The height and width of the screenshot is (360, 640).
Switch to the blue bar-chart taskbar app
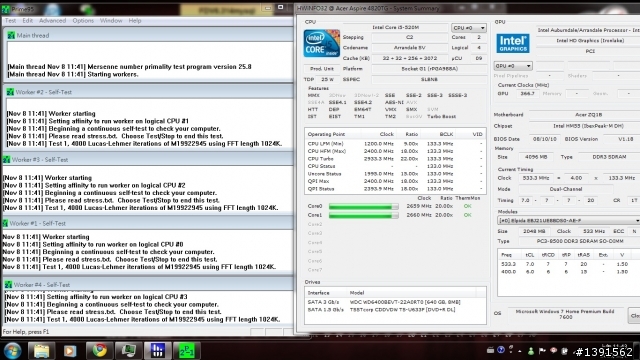coord(158,350)
